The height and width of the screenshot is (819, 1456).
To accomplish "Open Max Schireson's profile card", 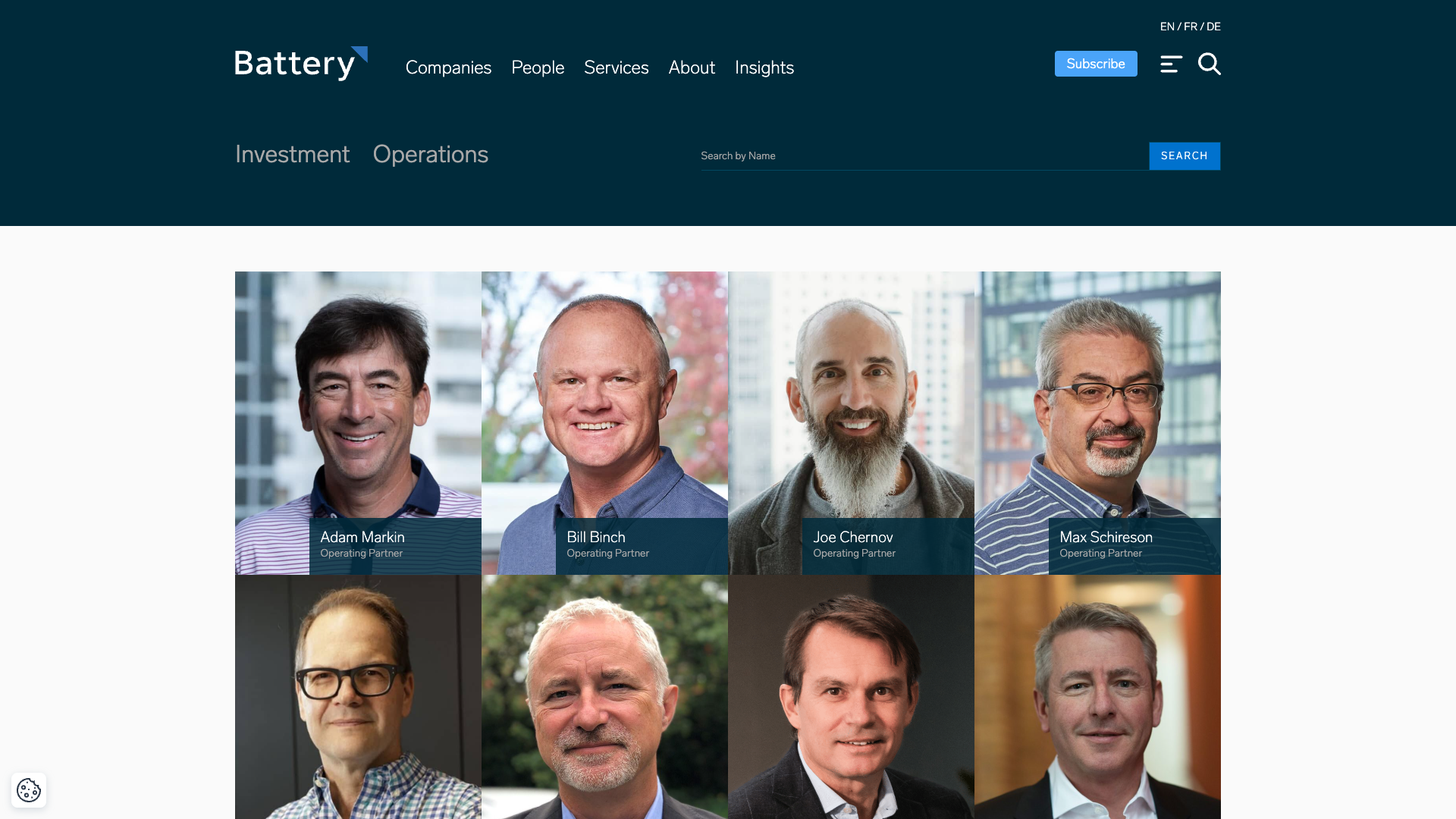I will 1097,423.
